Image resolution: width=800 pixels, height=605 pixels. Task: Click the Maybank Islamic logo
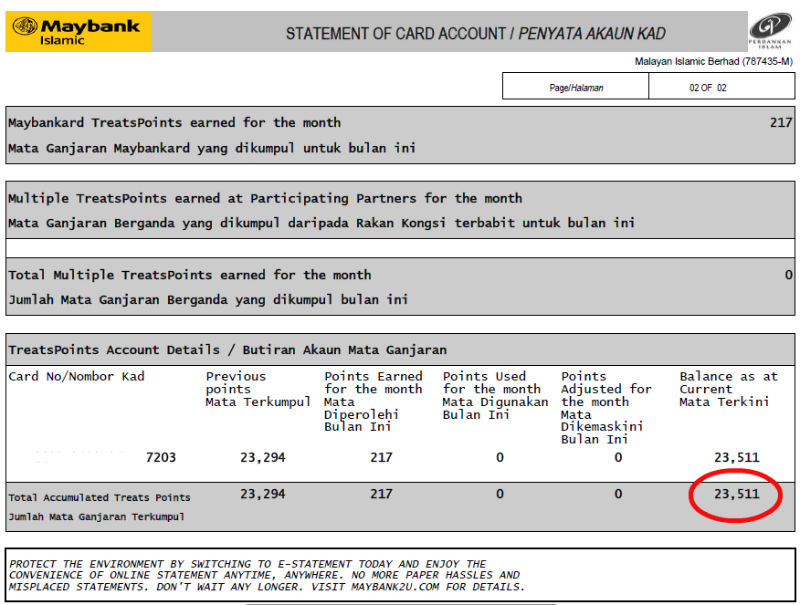pyautogui.click(x=78, y=32)
